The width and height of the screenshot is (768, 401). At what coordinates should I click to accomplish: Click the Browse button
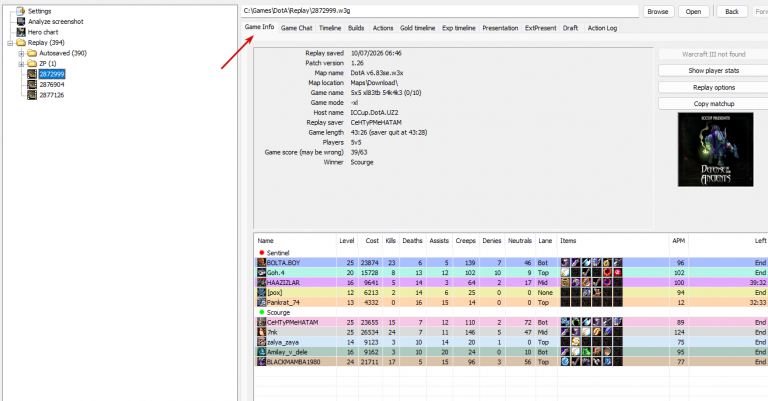coord(658,11)
